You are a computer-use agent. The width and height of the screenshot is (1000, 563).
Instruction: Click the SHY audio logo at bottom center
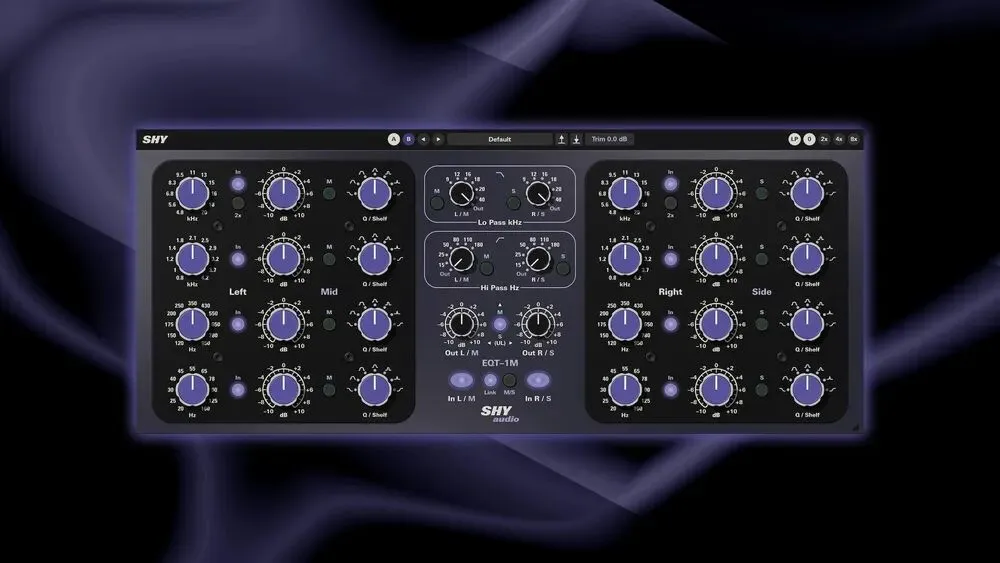(499, 414)
